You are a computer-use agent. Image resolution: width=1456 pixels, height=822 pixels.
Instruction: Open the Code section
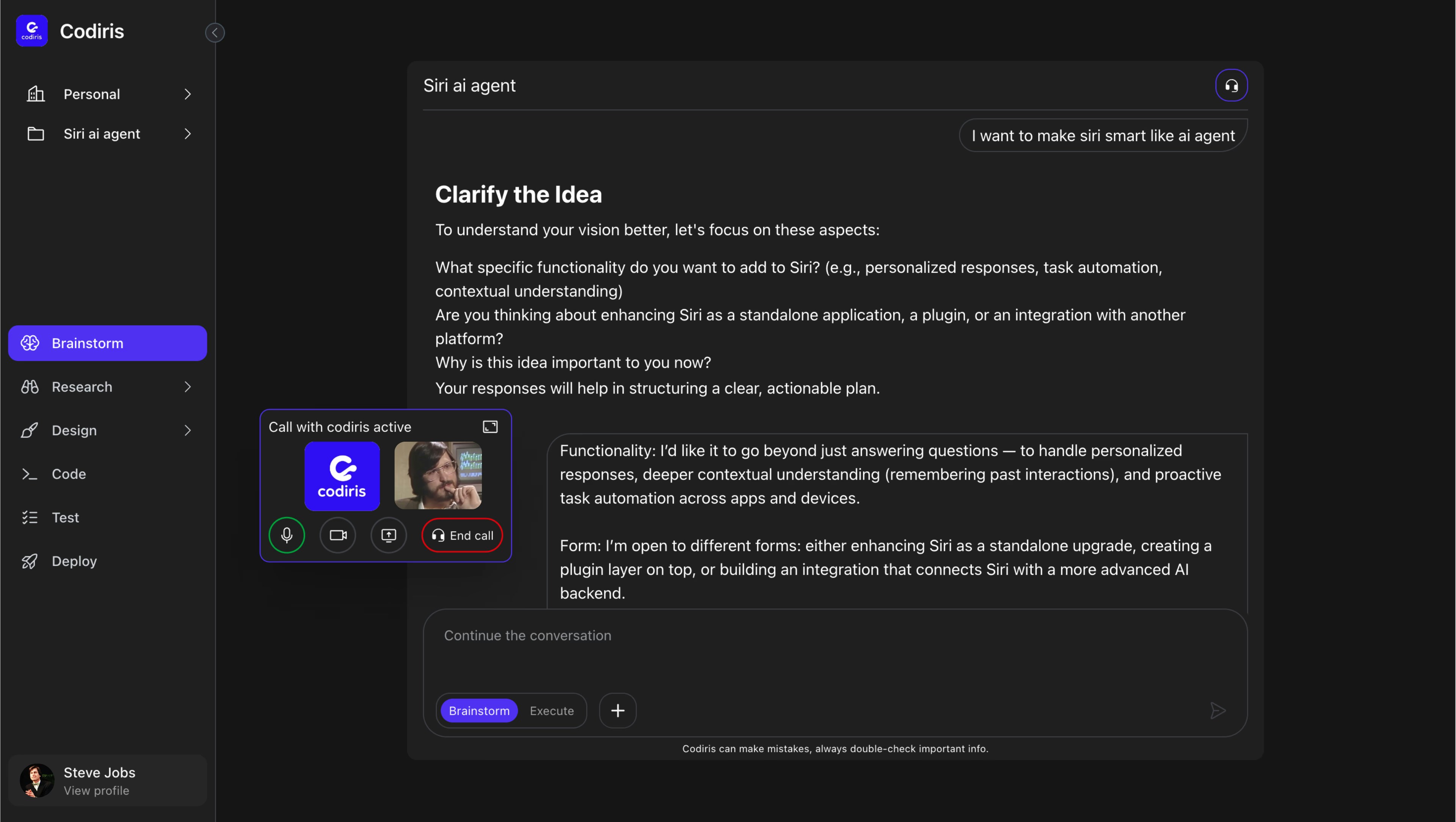[107, 474]
